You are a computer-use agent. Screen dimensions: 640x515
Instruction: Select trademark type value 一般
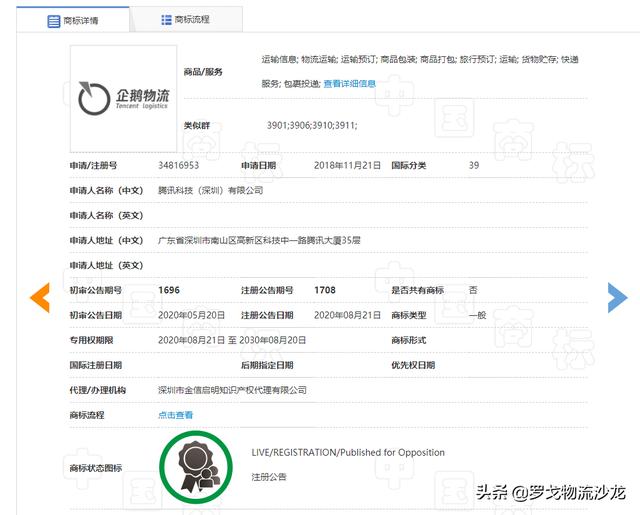[x=478, y=315]
